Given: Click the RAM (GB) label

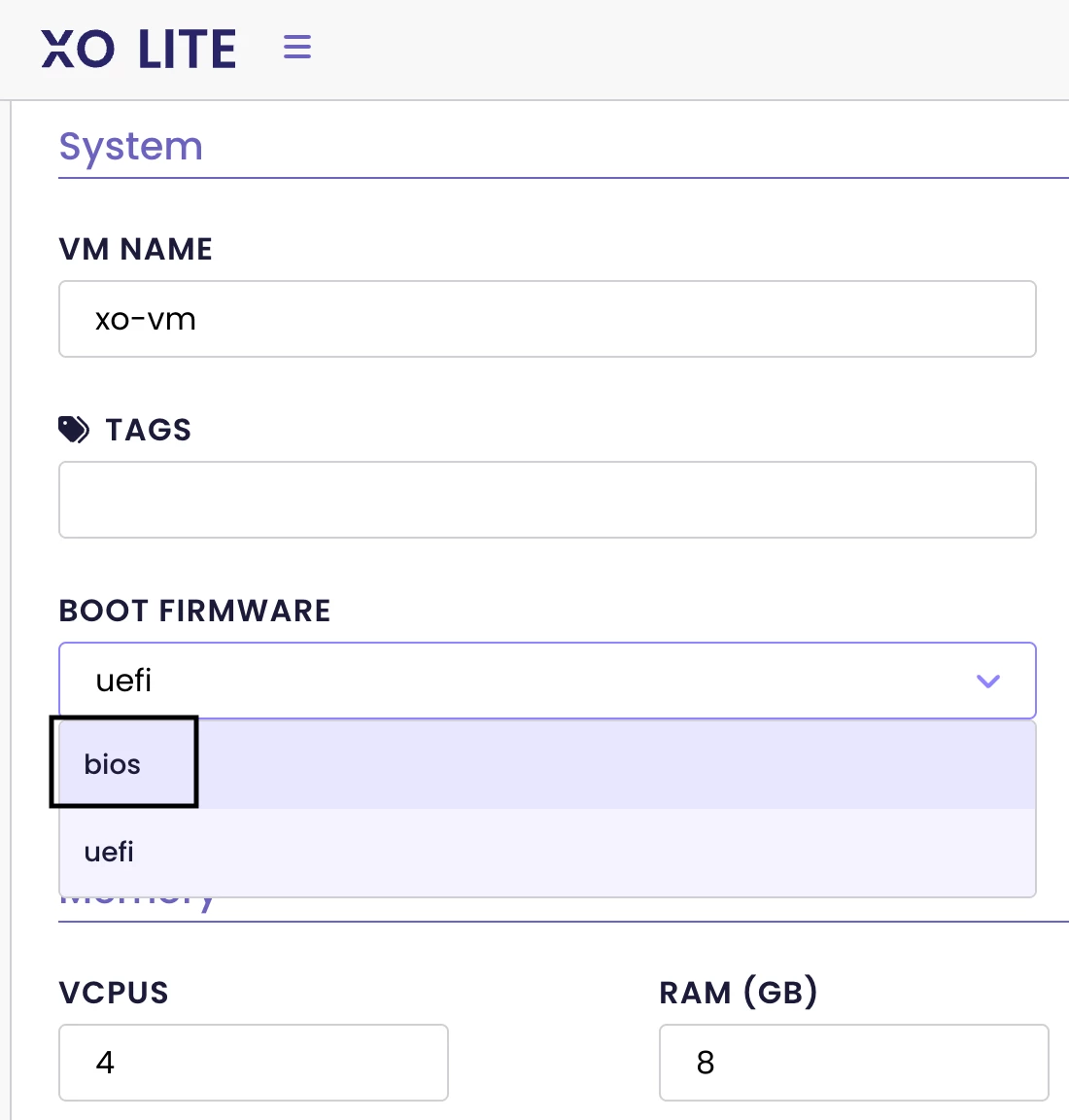Looking at the screenshot, I should coord(739,992).
